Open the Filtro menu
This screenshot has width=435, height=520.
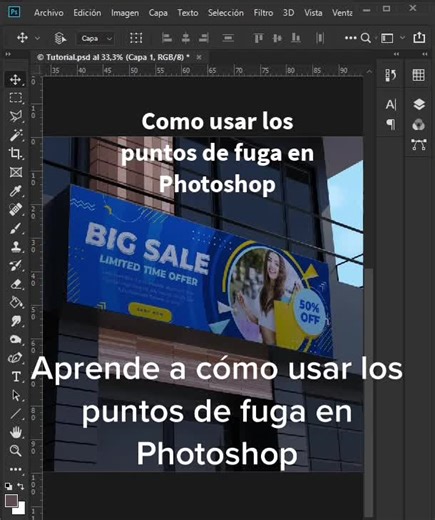pyautogui.click(x=263, y=13)
